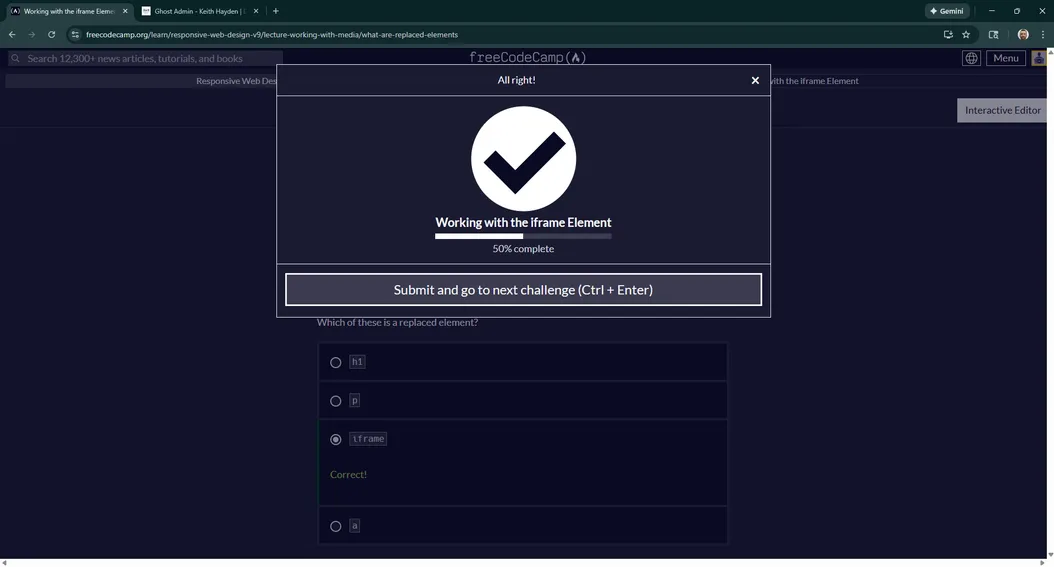The height and width of the screenshot is (567, 1054).
Task: Open Chrome's three-dot menu
Action: pyautogui.click(x=1041, y=34)
